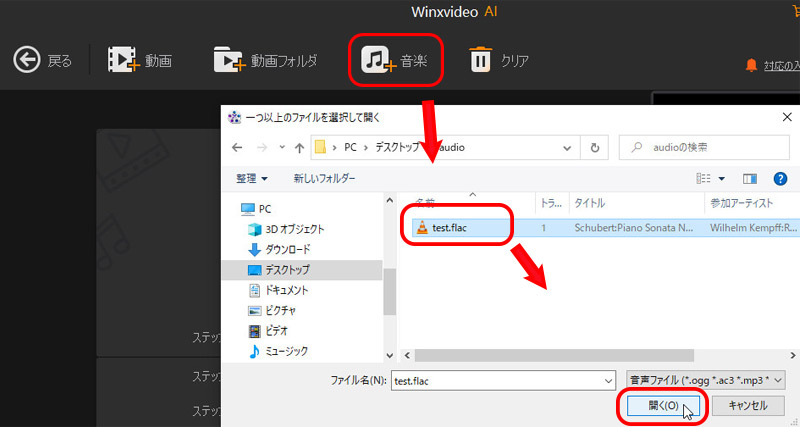Sort by タイトル column header
Viewport: 800px width, 427px height.
click(x=636, y=203)
